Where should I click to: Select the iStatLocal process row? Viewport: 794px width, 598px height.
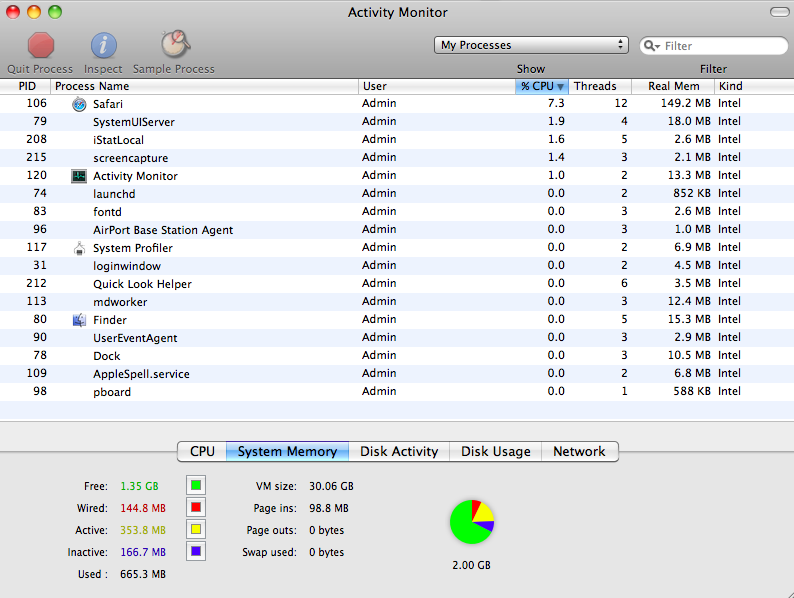pyautogui.click(x=397, y=140)
